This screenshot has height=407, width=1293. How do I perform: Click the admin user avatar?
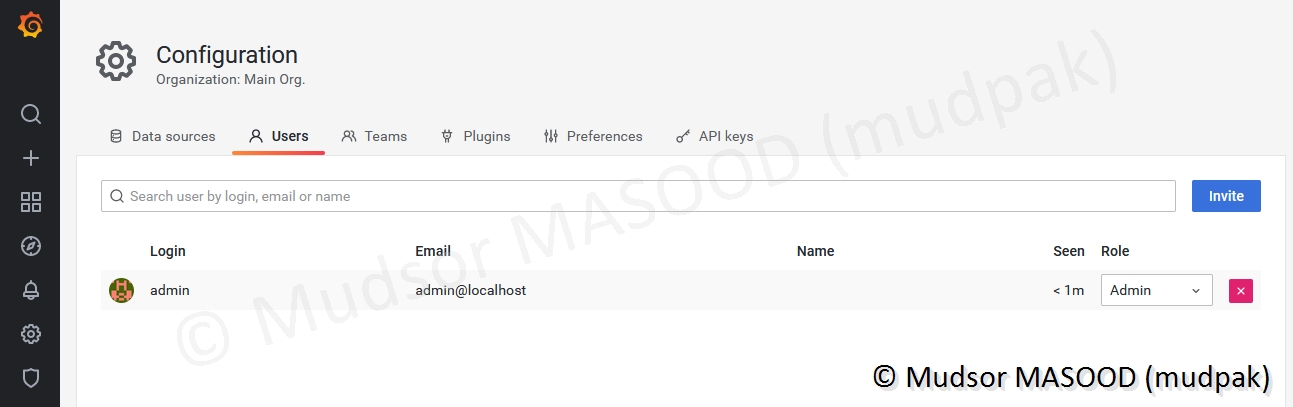click(121, 290)
